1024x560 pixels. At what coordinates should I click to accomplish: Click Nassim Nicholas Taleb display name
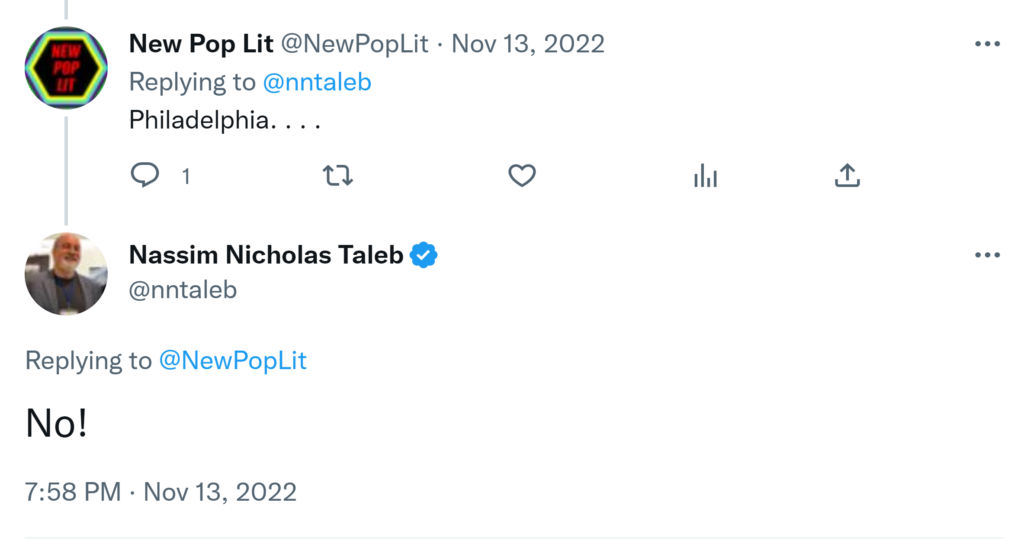(x=266, y=255)
